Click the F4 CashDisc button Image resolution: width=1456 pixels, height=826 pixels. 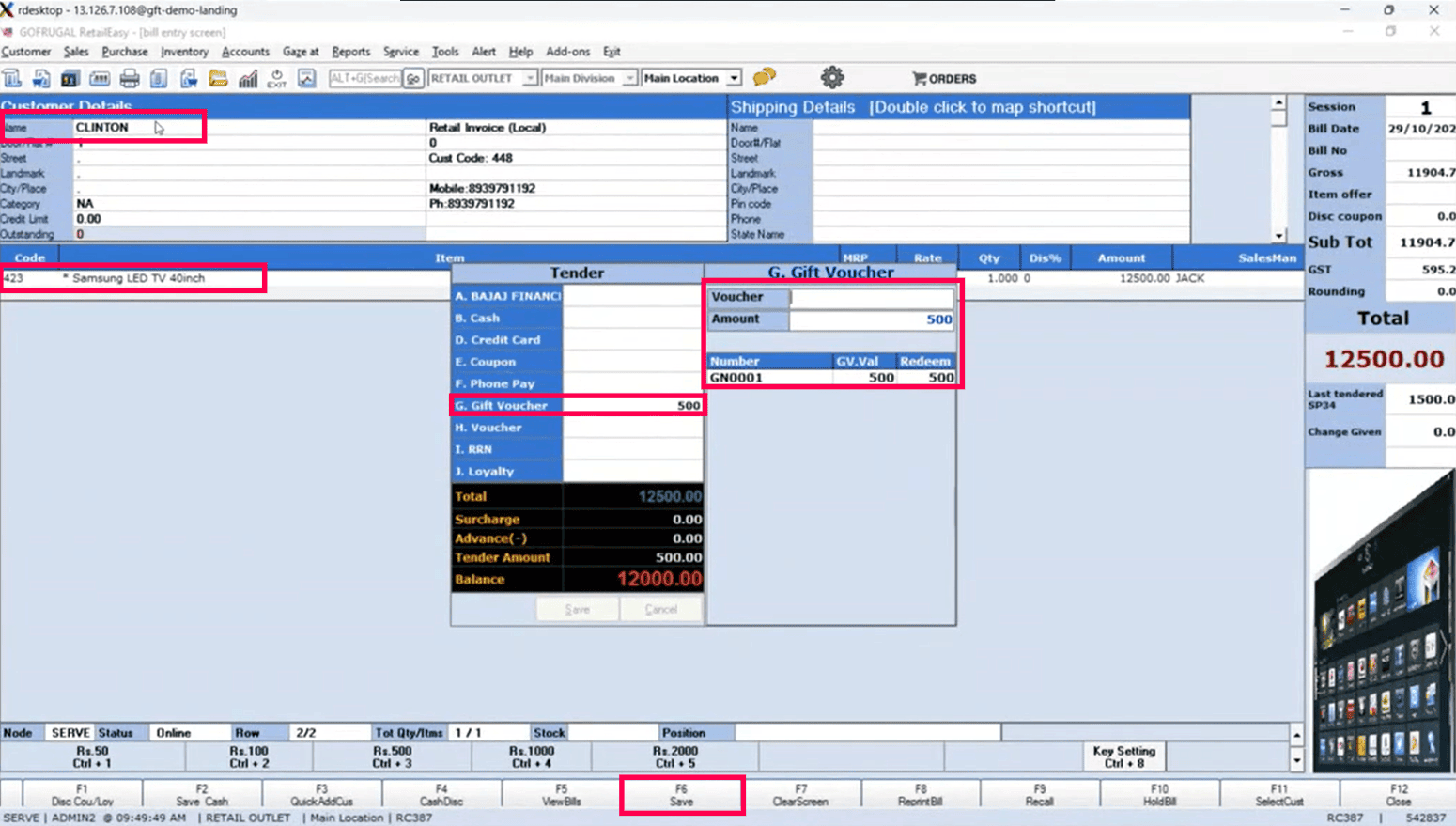pos(441,795)
